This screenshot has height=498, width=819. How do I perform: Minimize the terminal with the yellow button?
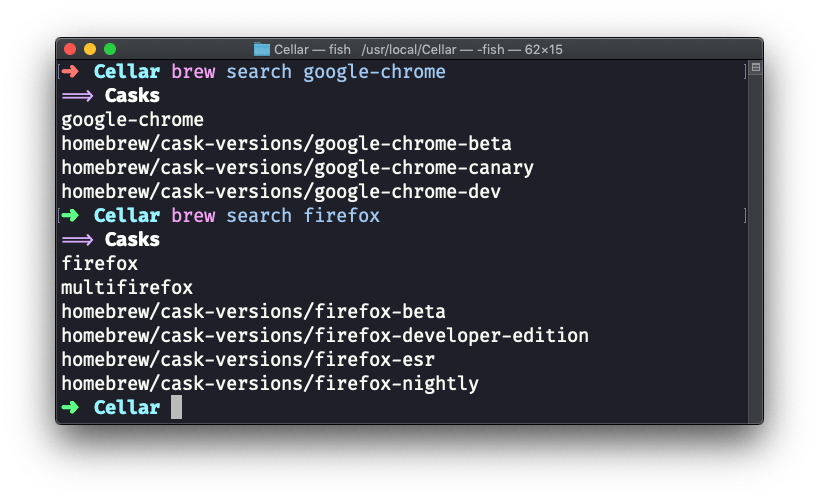pyautogui.click(x=90, y=48)
